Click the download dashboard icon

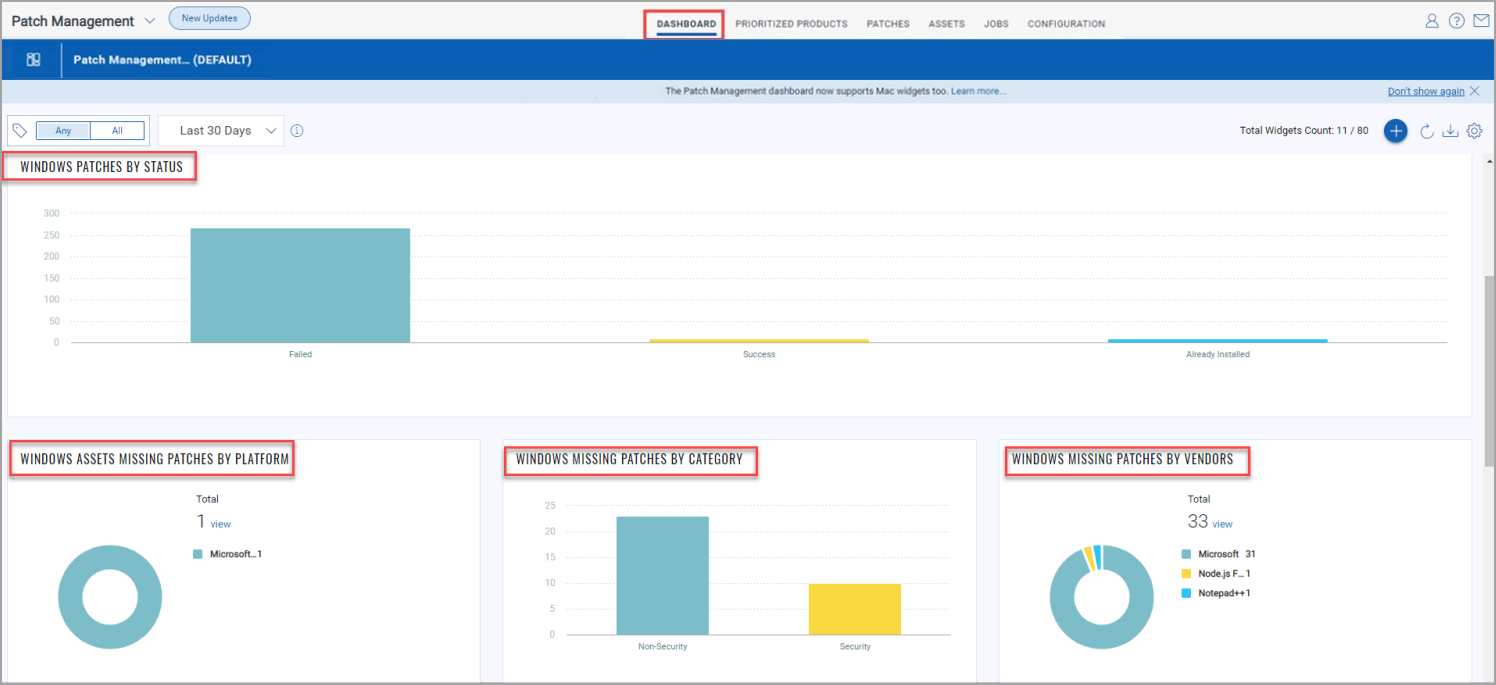pyautogui.click(x=1450, y=131)
